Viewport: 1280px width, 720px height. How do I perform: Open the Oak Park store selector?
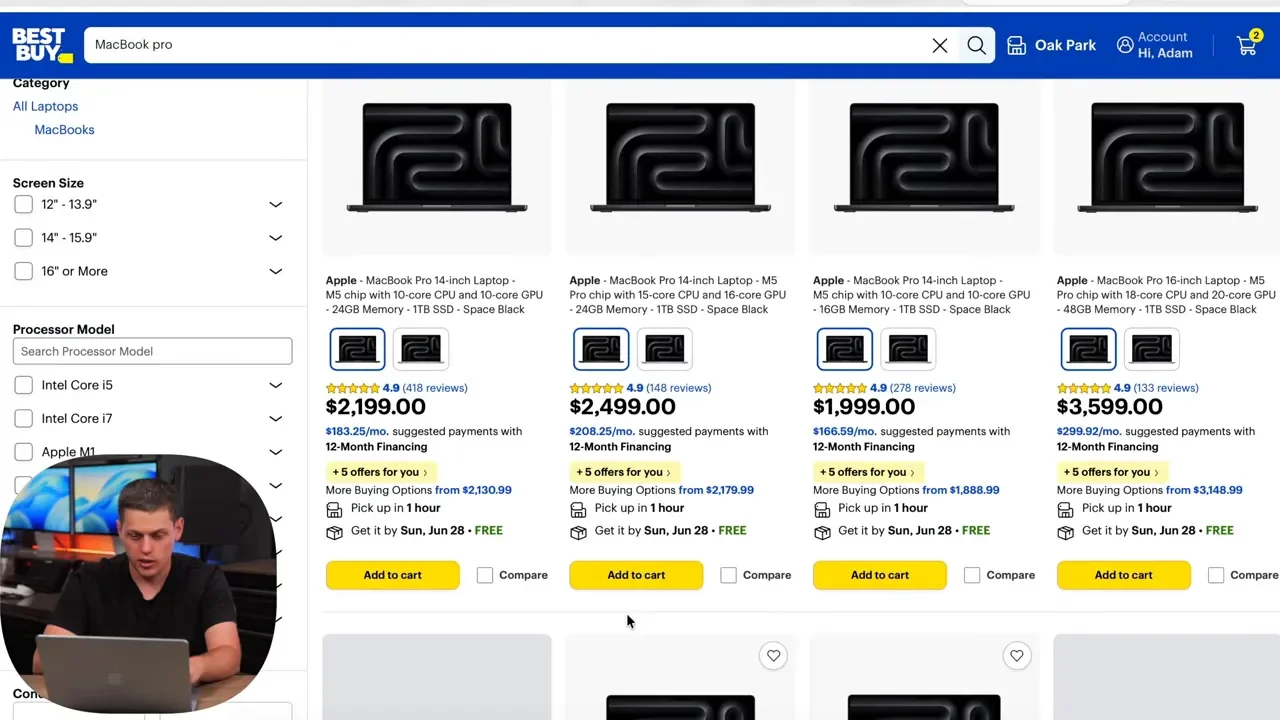[1051, 45]
